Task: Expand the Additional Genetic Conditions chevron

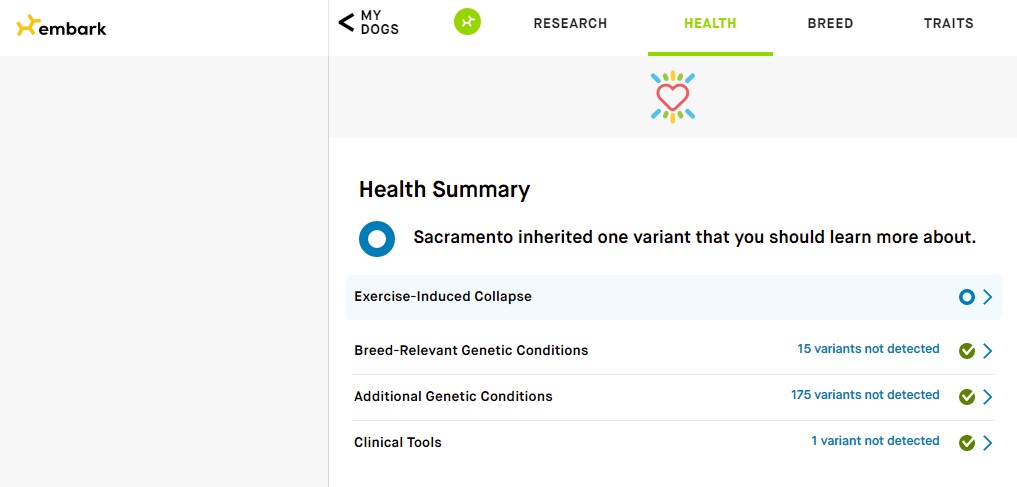Action: [987, 397]
